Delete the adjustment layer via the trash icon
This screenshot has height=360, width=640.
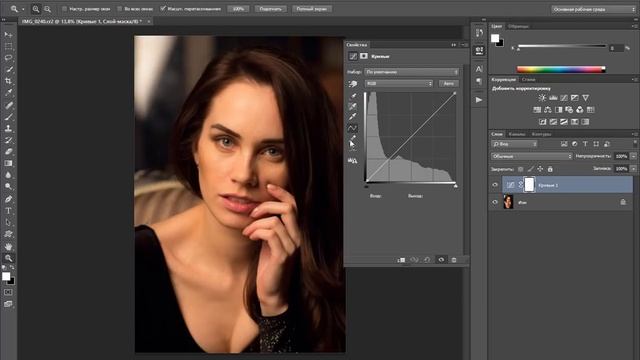(454, 260)
